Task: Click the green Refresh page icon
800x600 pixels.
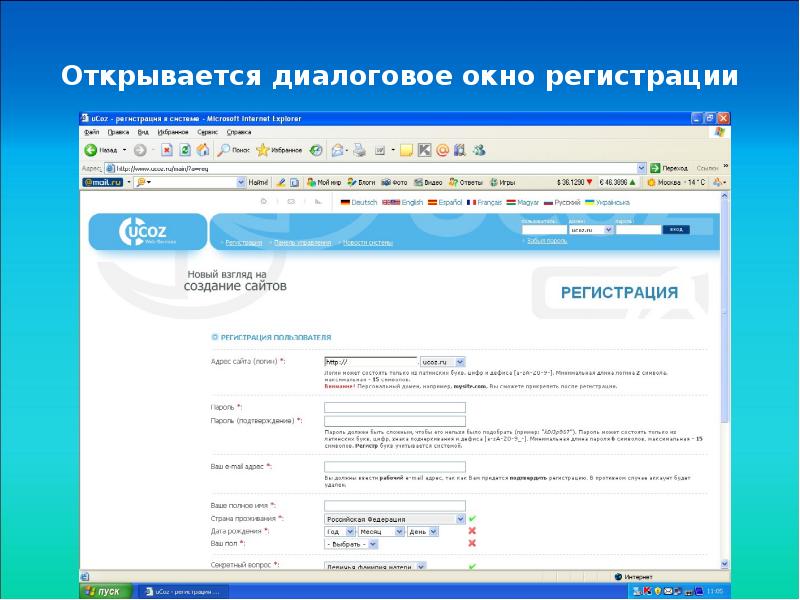Action: pyautogui.click(x=185, y=150)
